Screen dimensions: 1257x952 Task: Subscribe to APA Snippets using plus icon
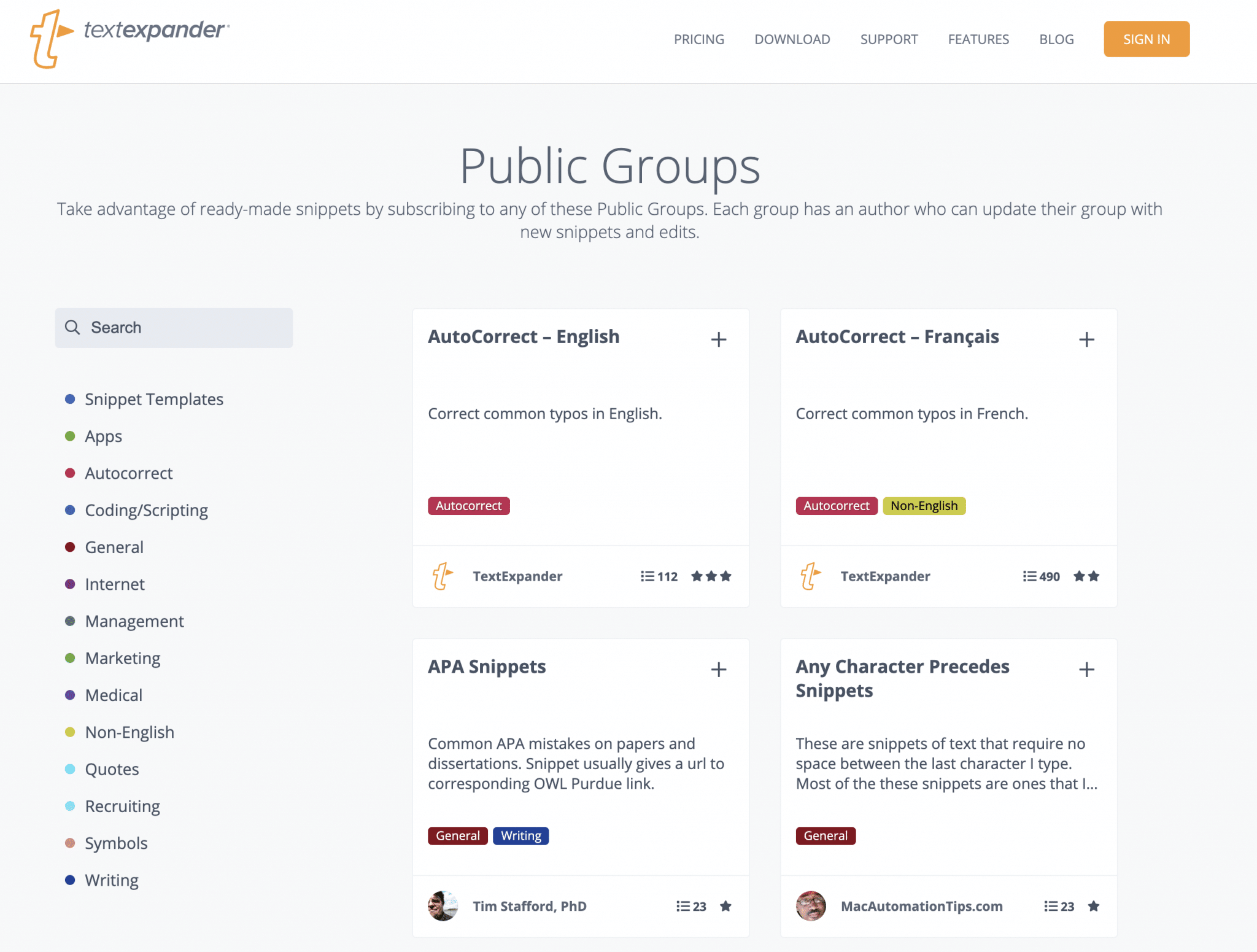[x=718, y=669]
